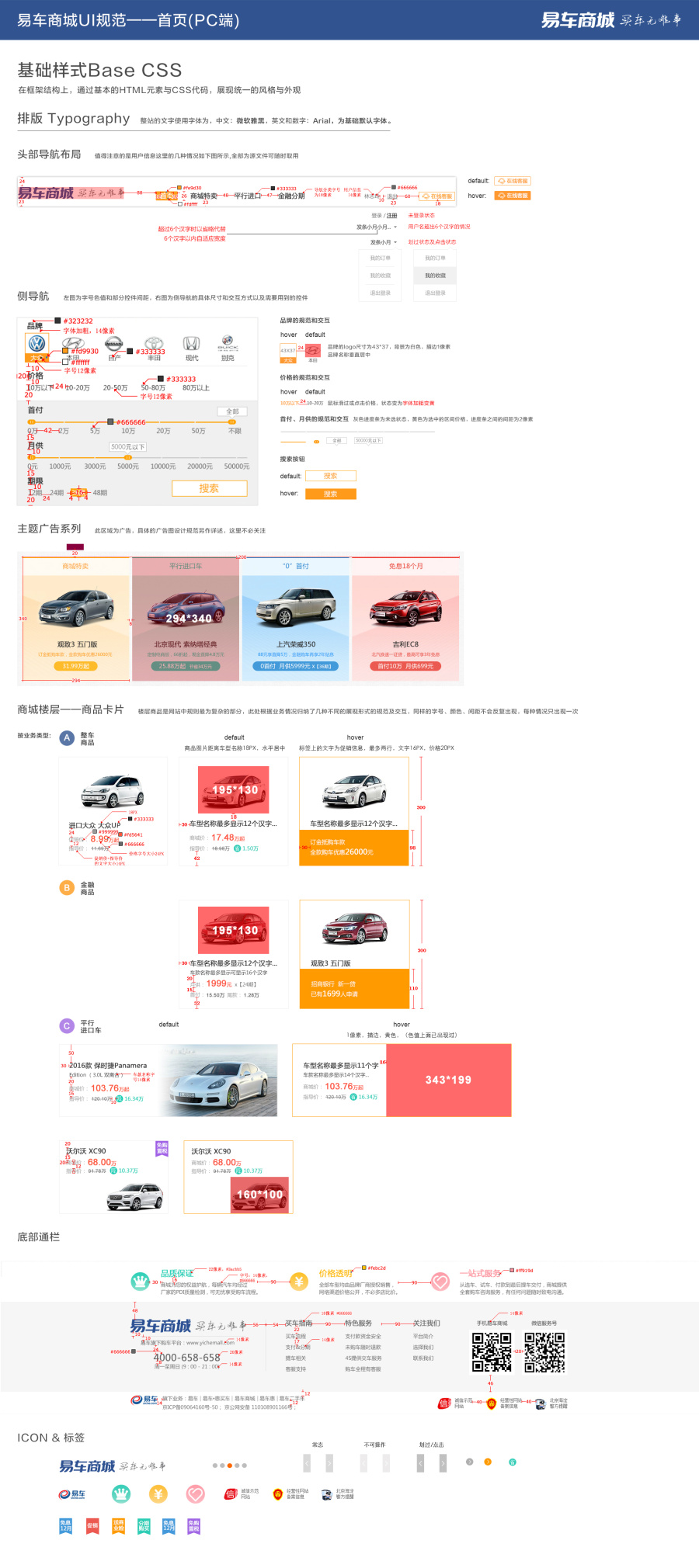
Task: Click the 4000-658-658 phone number
Action: pyautogui.click(x=187, y=1358)
